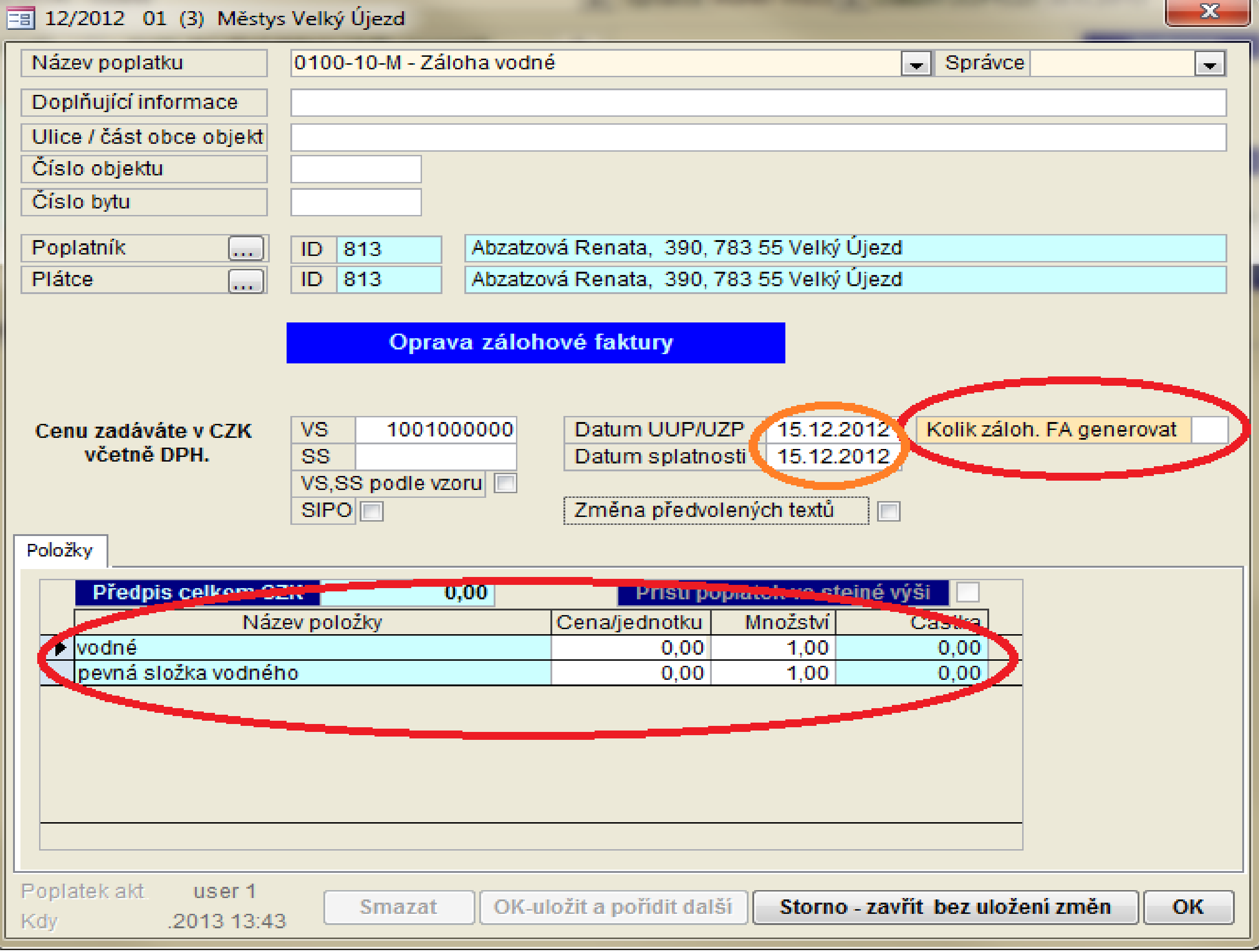Screen dimensions: 1259x952
Task: Open the Plátce lookup ellipsis button
Action: pos(246,281)
